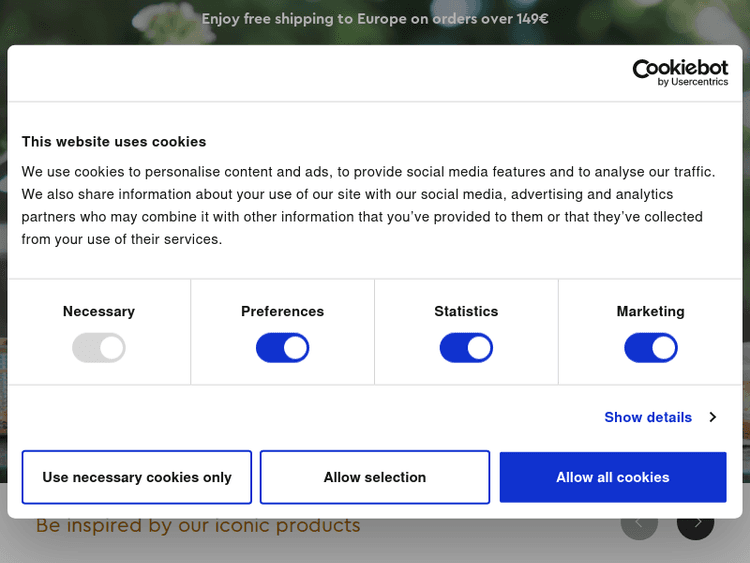Accept with Allow all cookies button
Viewport: 750px width, 563px height.
(x=613, y=477)
